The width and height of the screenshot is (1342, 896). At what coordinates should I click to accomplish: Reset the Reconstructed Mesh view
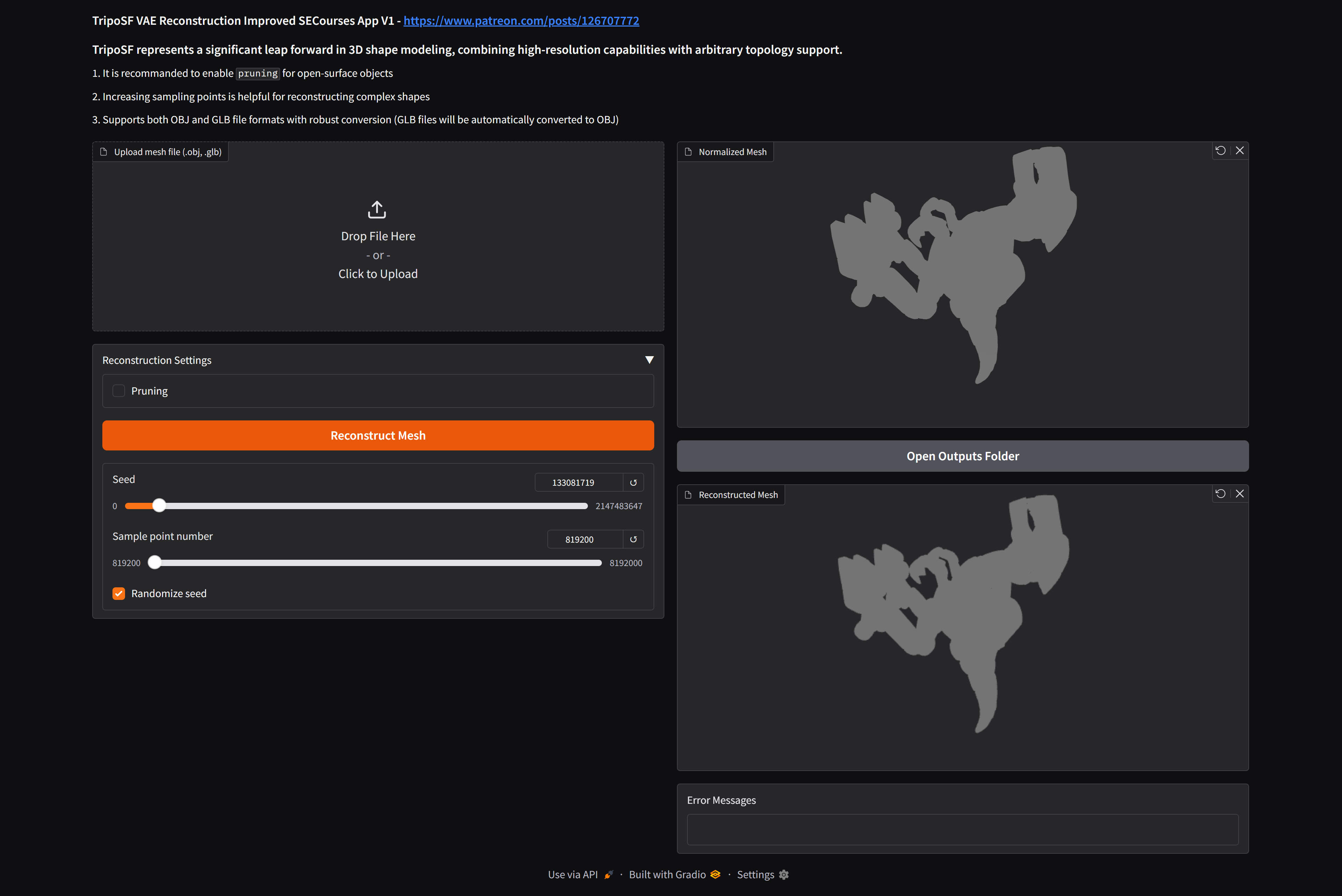coord(1220,493)
